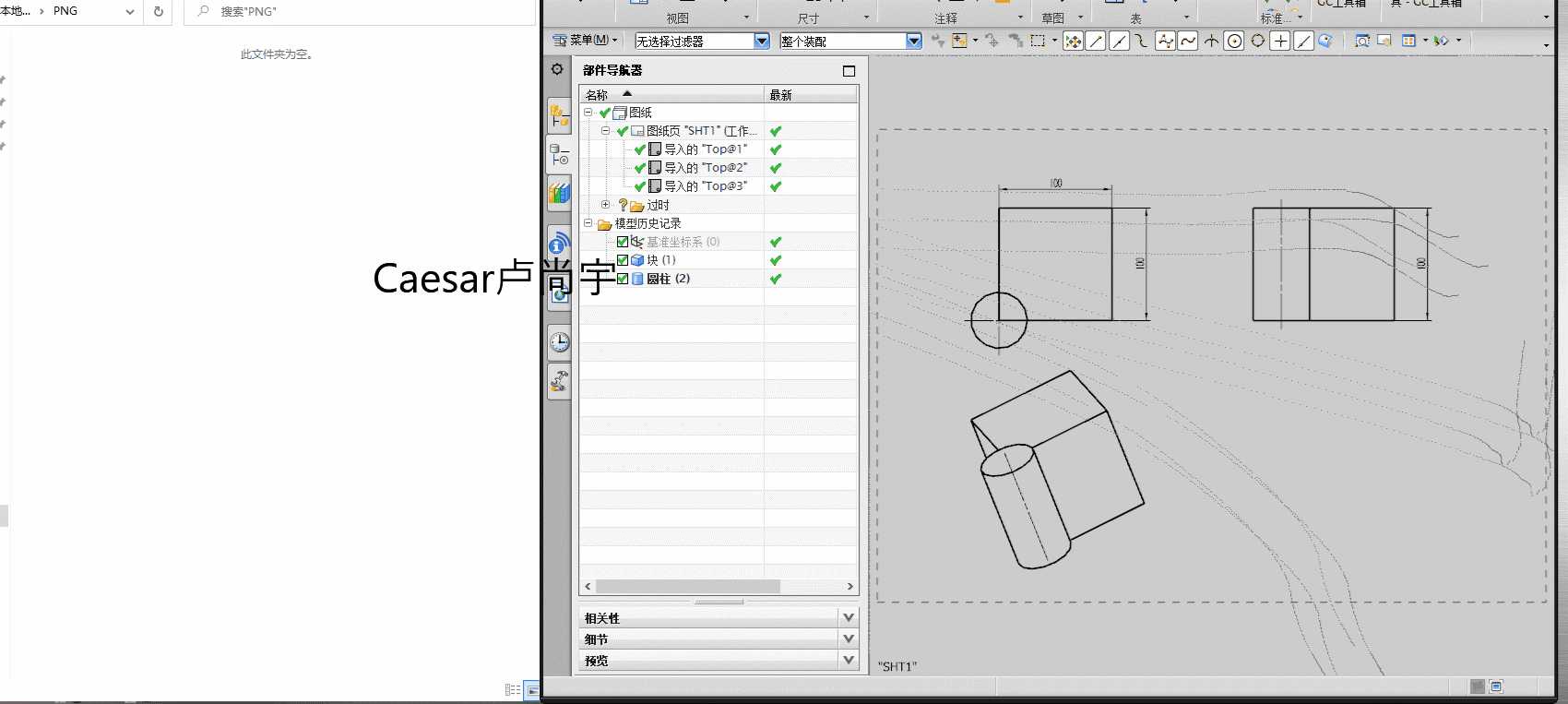Expand the 预览 section chevron
Screen dimensions: 1568x704
(x=849, y=660)
